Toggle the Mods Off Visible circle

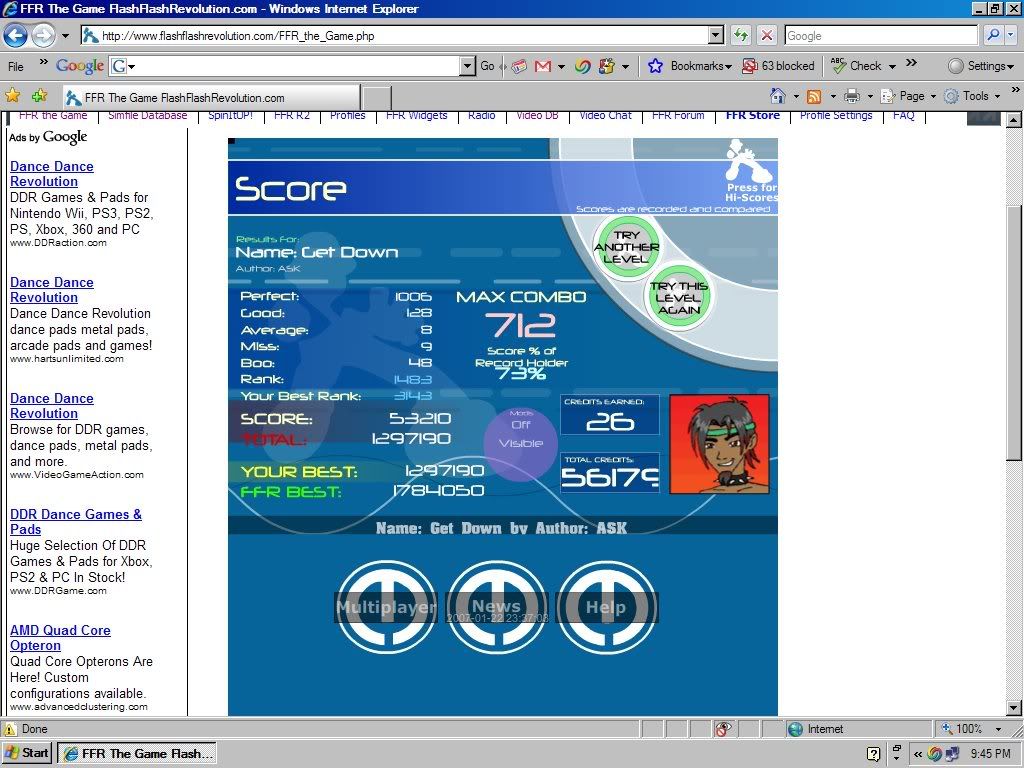(x=520, y=436)
